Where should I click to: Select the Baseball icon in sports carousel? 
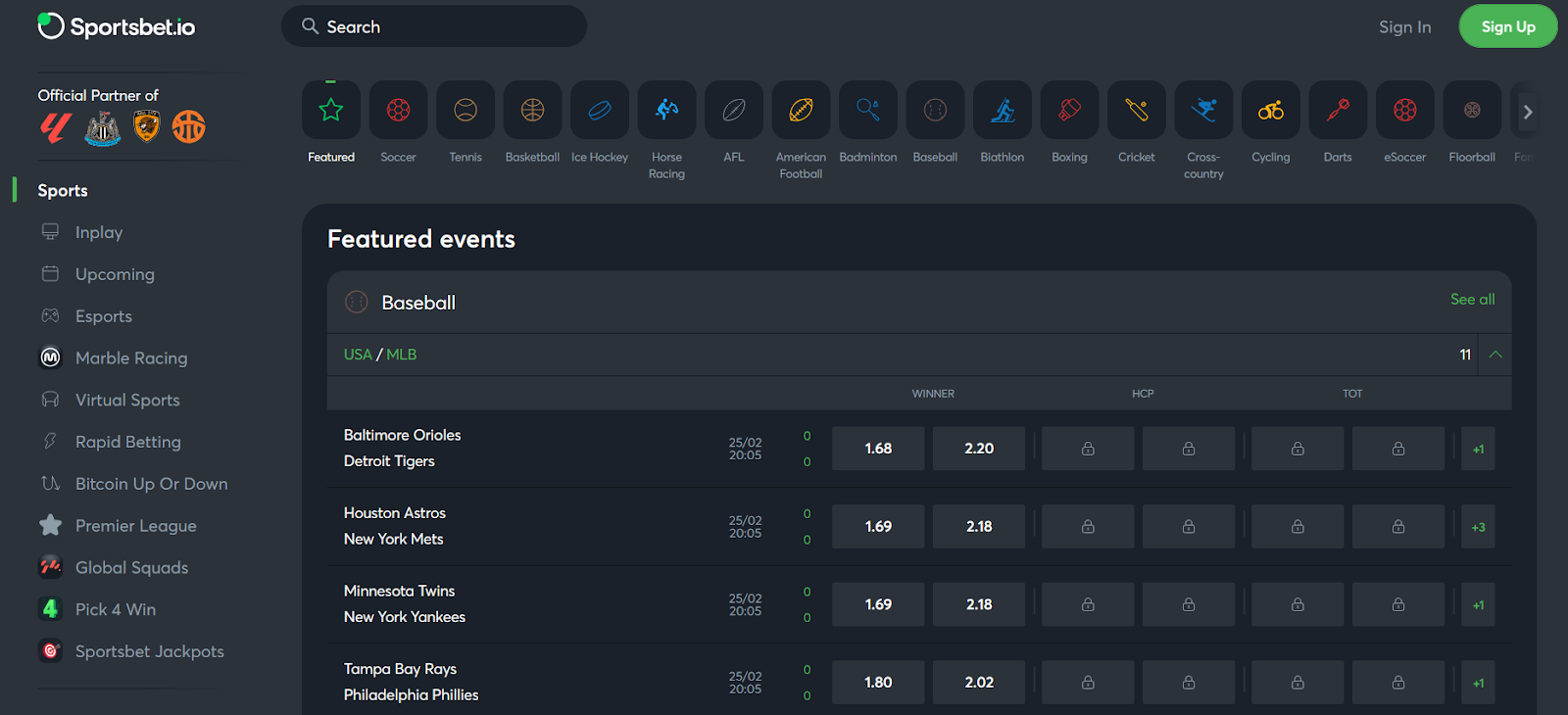[935, 110]
